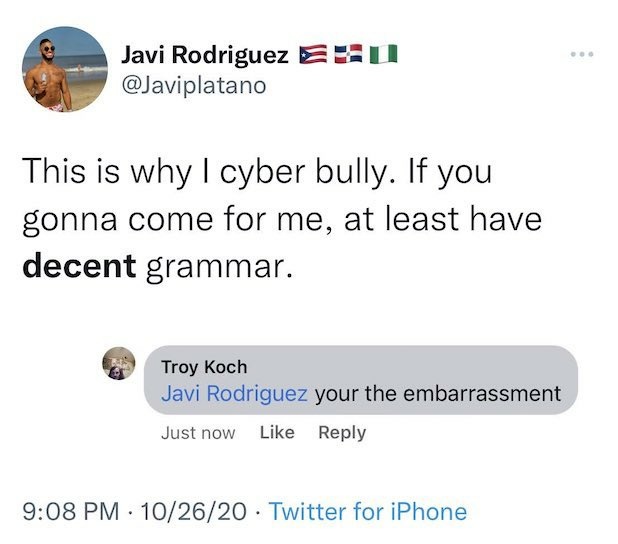Click the 9:08 PM tweet time
Image resolution: width=618 pixels, height=544 pixels.
(x=64, y=512)
